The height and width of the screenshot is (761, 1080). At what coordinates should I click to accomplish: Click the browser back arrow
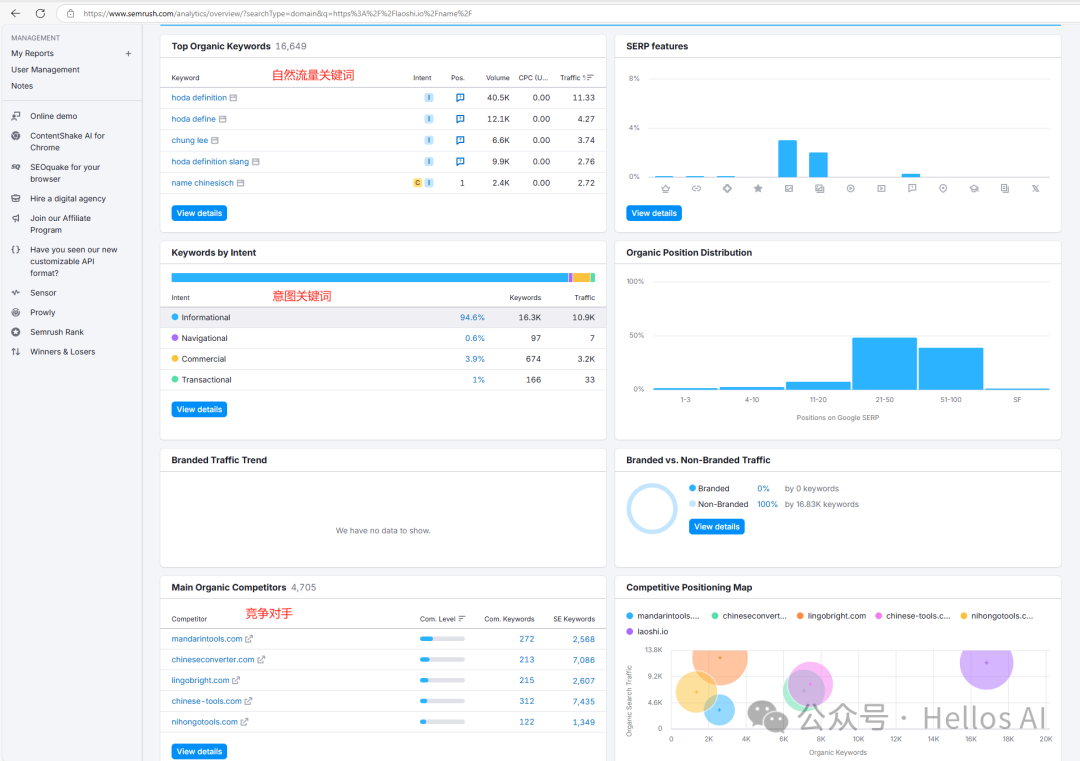[15, 13]
